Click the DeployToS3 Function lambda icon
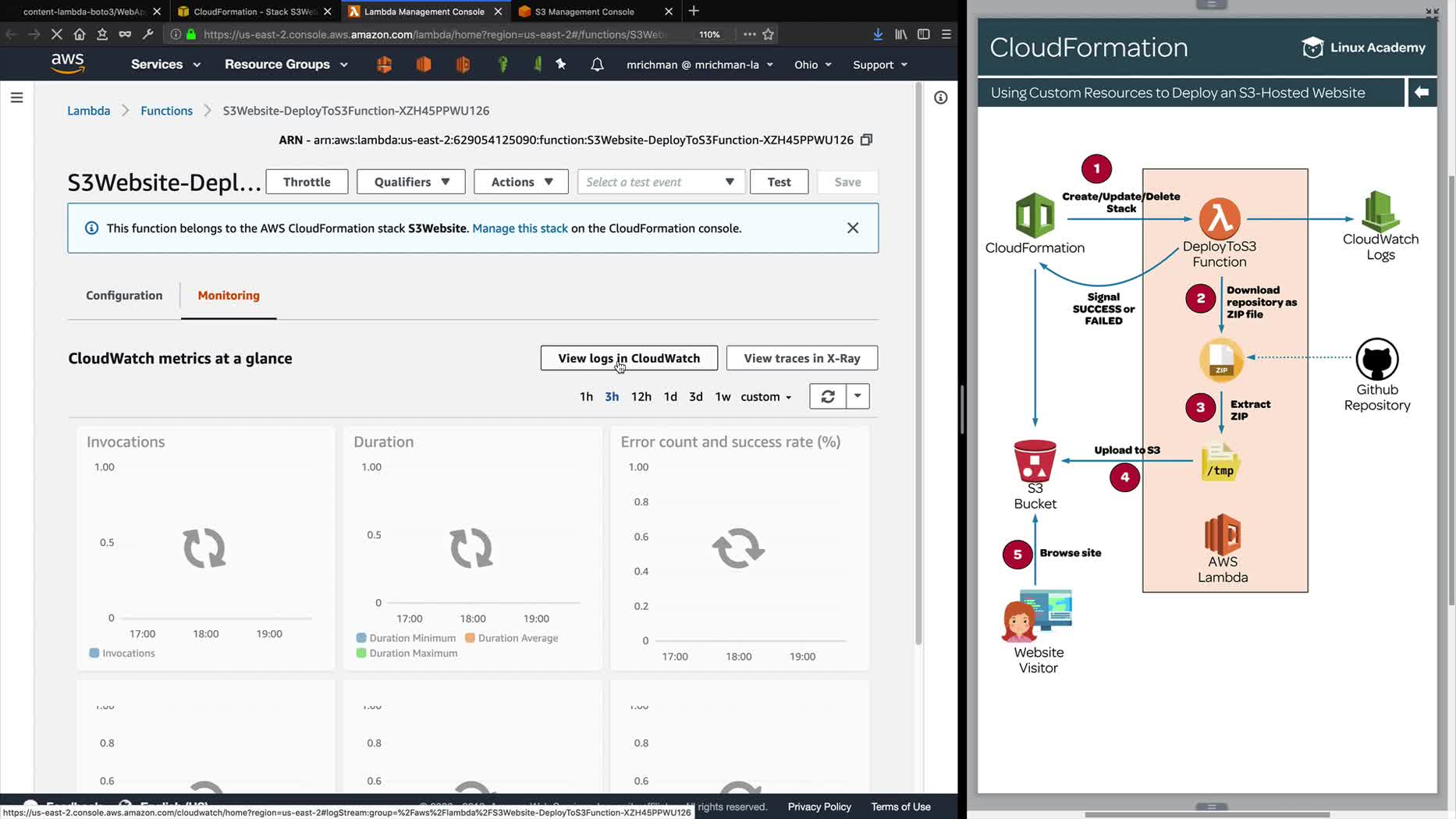This screenshot has height=819, width=1456. pos(1220,218)
